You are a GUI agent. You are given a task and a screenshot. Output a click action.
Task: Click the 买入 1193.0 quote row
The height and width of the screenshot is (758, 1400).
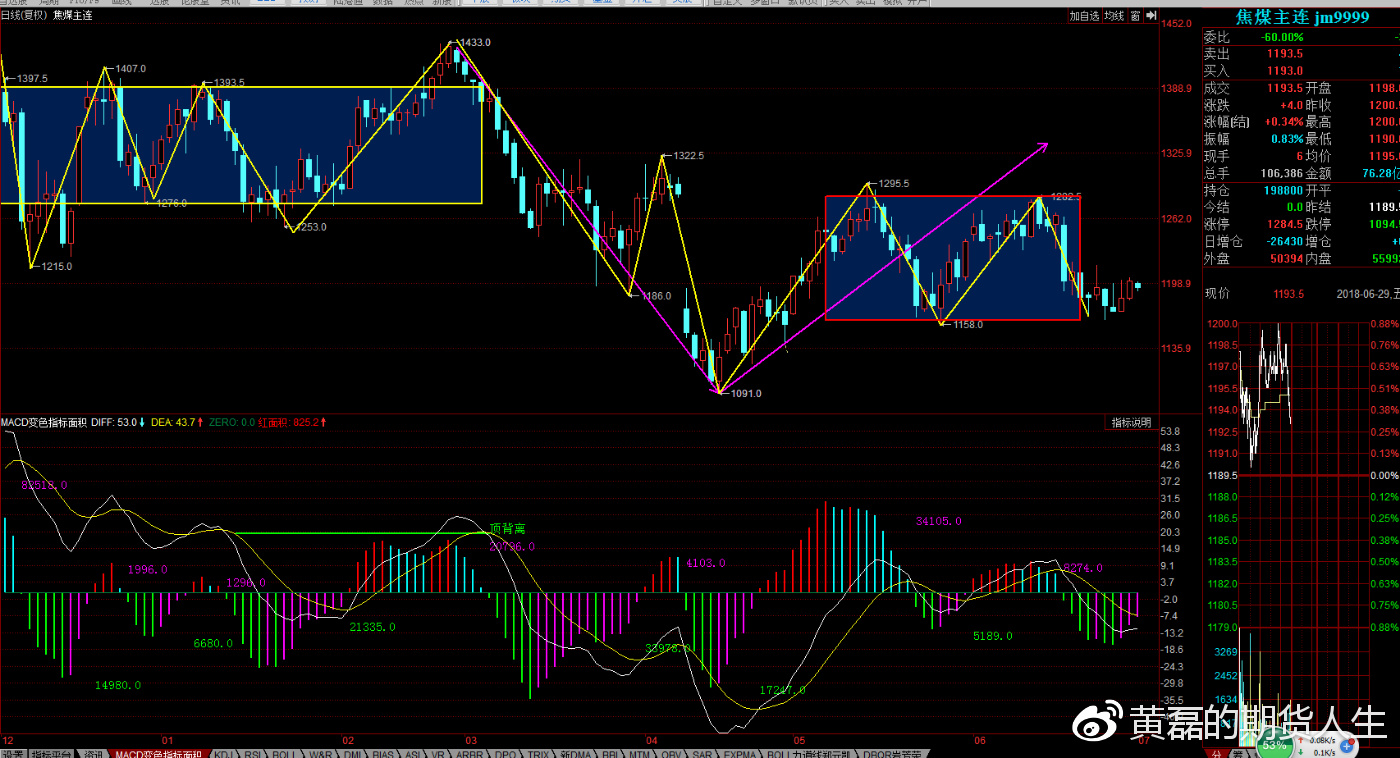(x=1300, y=71)
